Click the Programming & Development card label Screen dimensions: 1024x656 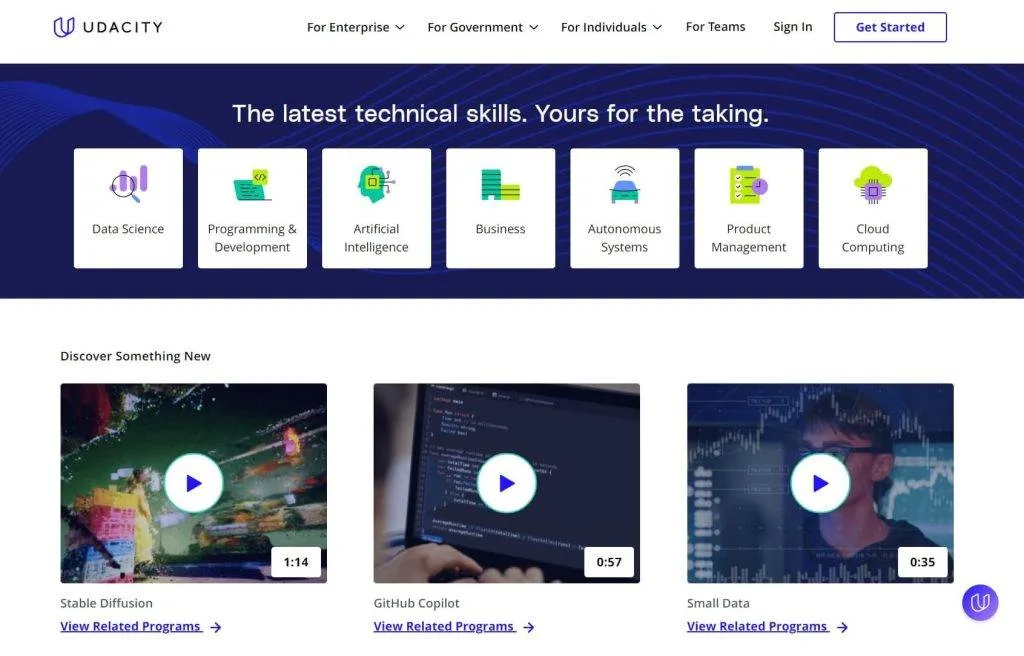pyautogui.click(x=252, y=238)
